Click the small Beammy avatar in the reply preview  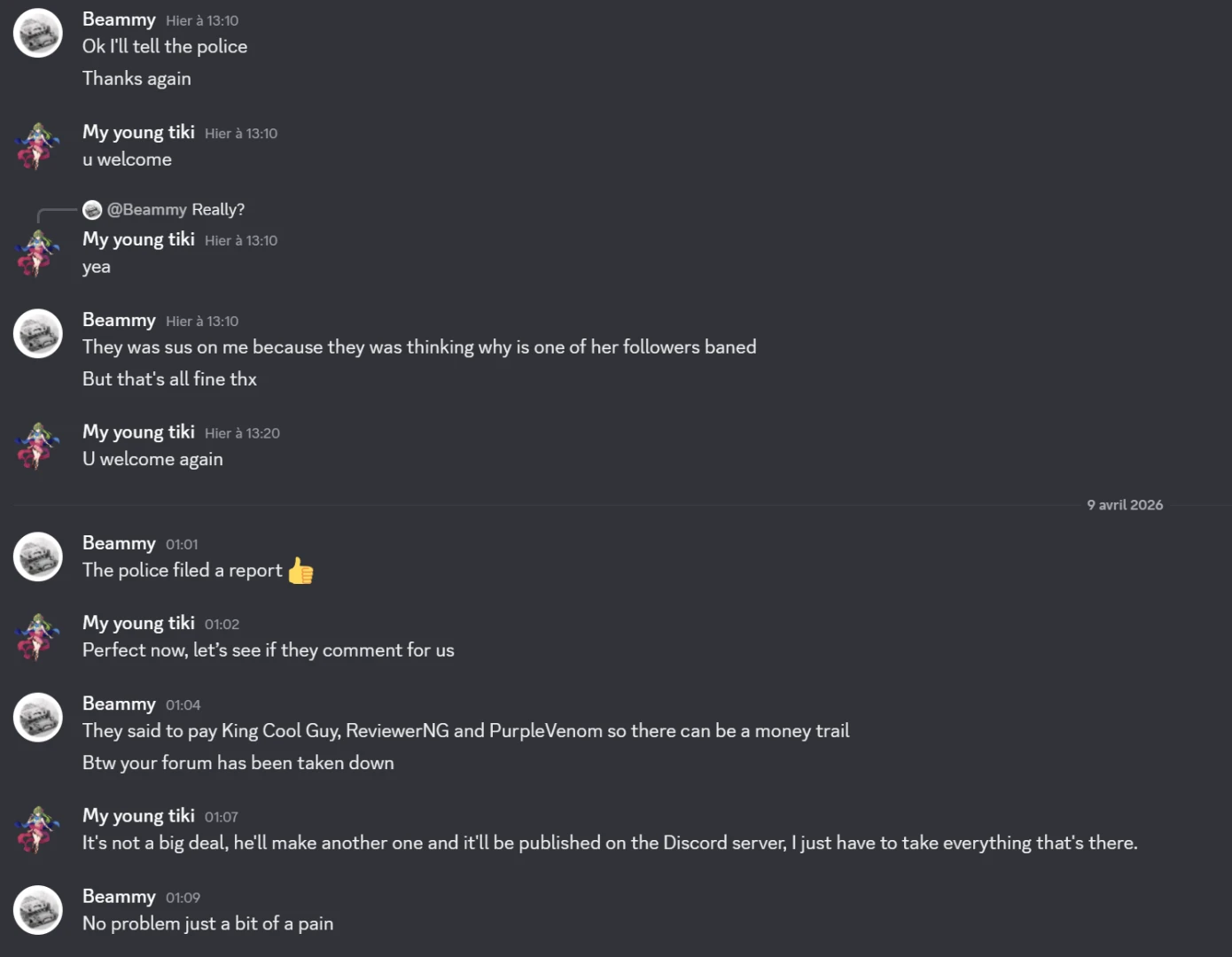[92, 210]
